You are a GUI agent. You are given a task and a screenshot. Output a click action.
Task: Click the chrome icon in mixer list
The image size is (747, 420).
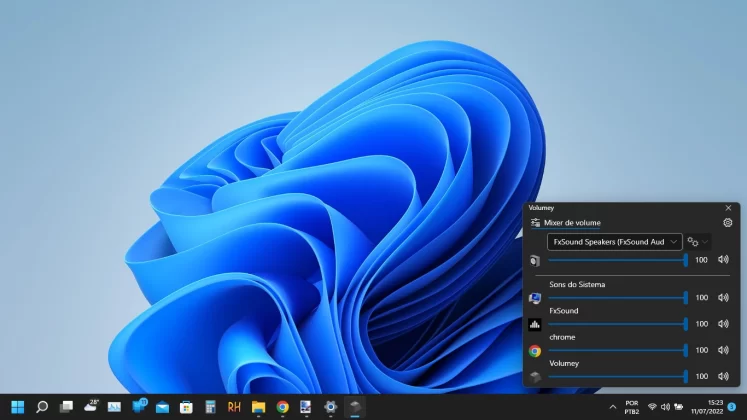click(535, 351)
